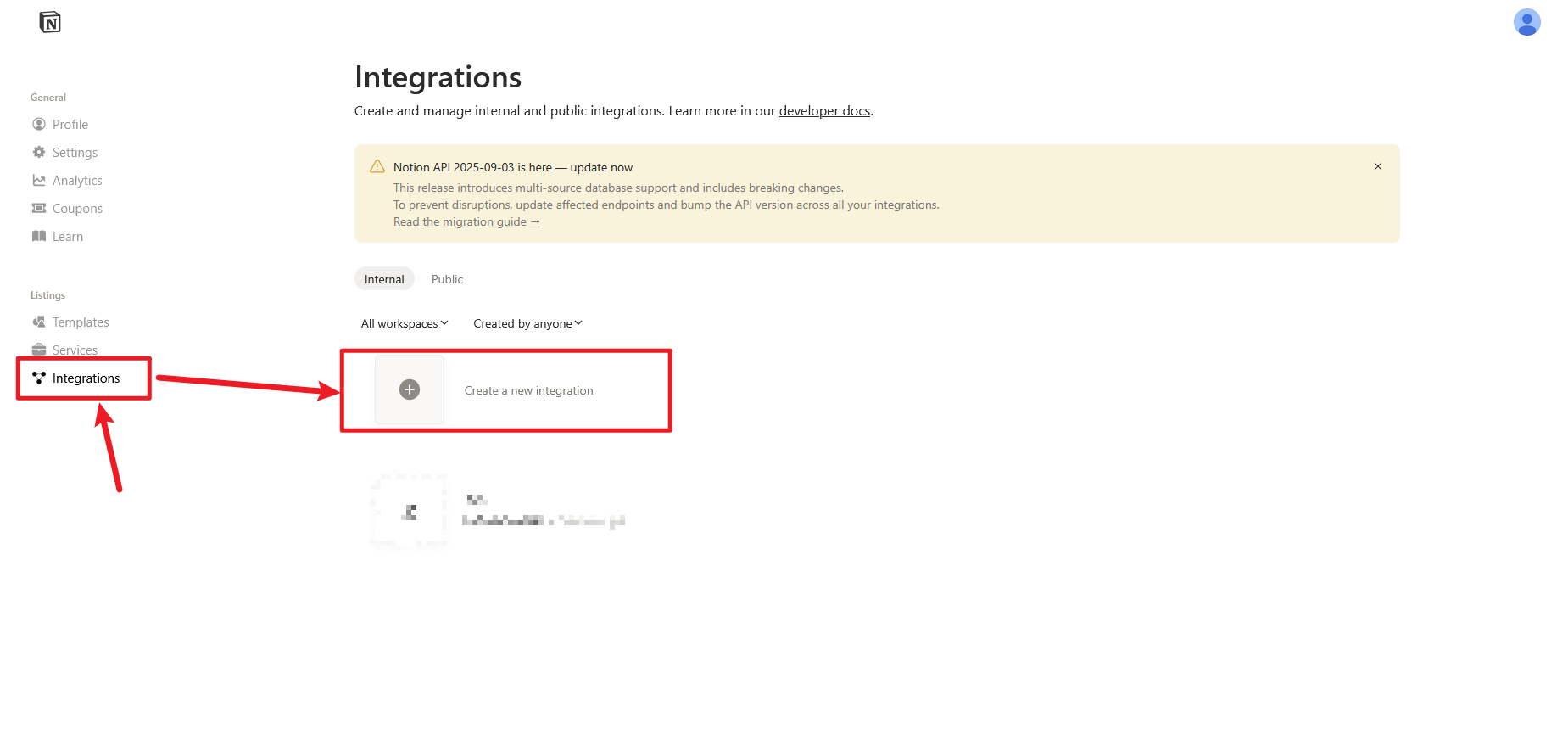This screenshot has width=1568, height=734.
Task: Open the Created by anyone dropdown
Action: tap(527, 323)
